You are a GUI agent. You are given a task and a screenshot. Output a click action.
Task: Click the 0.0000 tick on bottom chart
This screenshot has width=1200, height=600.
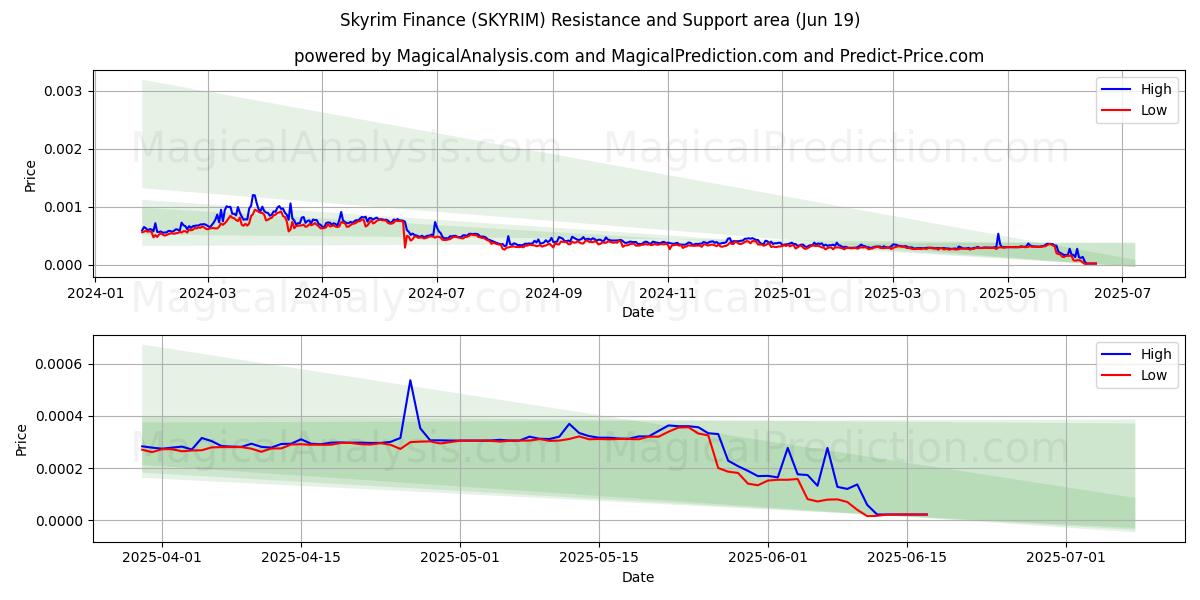pyautogui.click(x=61, y=521)
